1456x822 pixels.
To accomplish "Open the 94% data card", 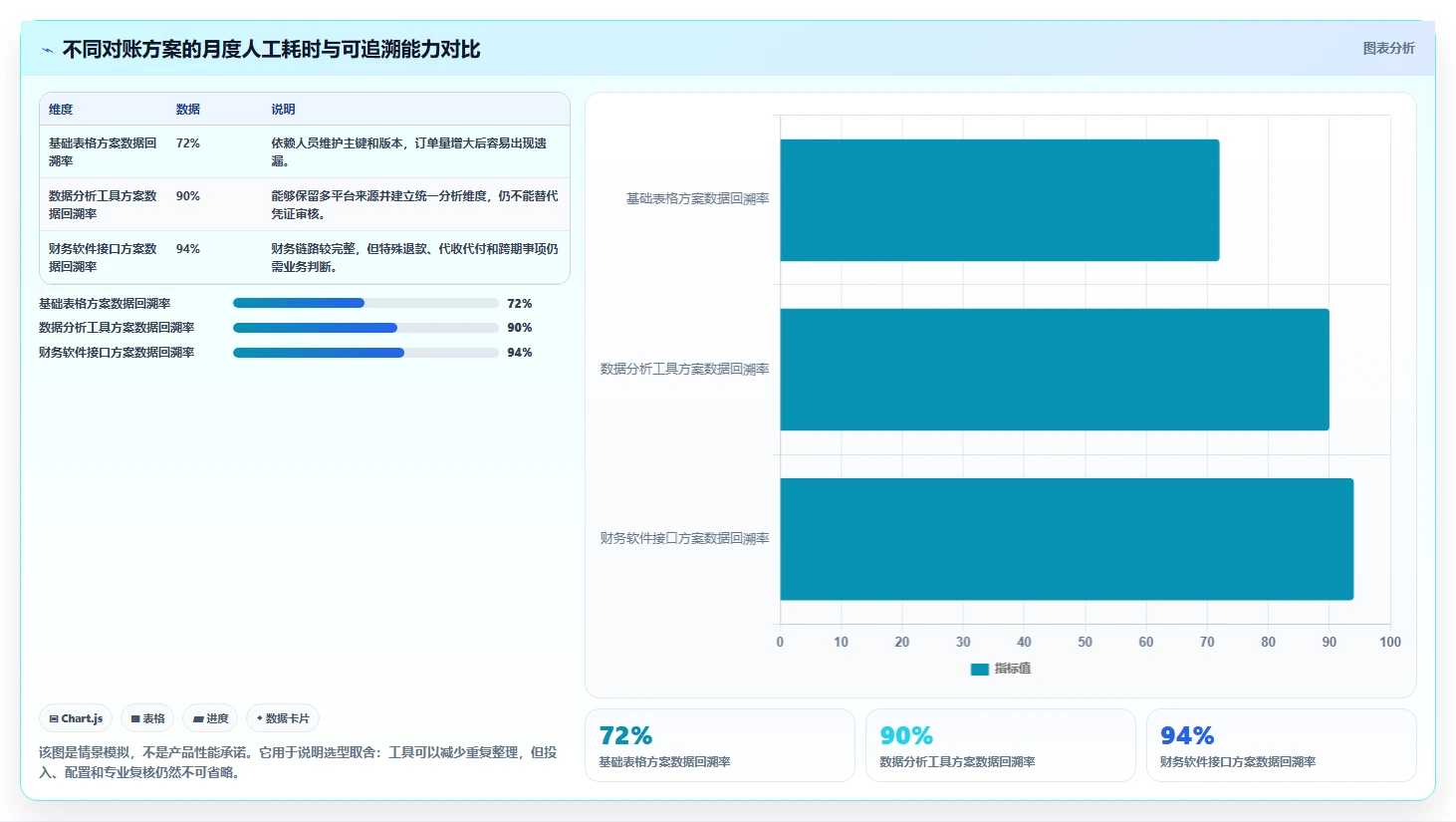I will [1282, 745].
